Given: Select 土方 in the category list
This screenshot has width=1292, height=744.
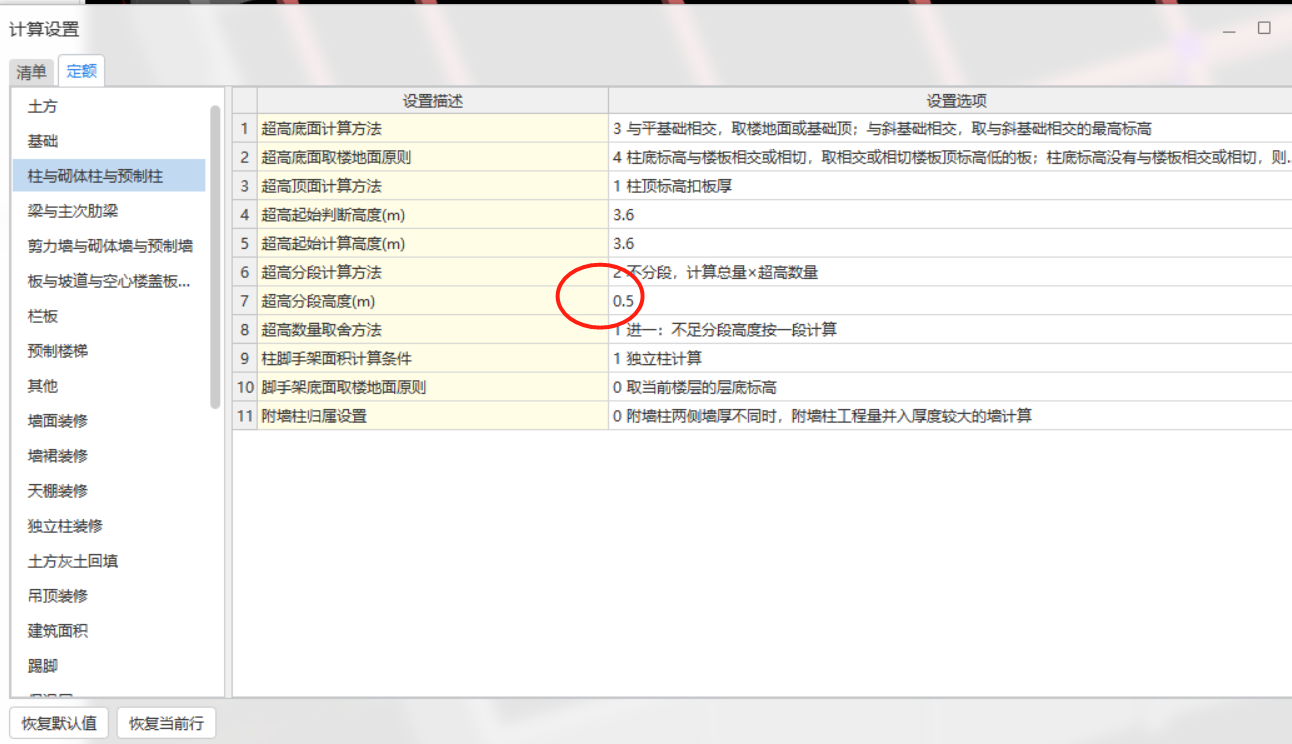Looking at the screenshot, I should coord(108,106).
